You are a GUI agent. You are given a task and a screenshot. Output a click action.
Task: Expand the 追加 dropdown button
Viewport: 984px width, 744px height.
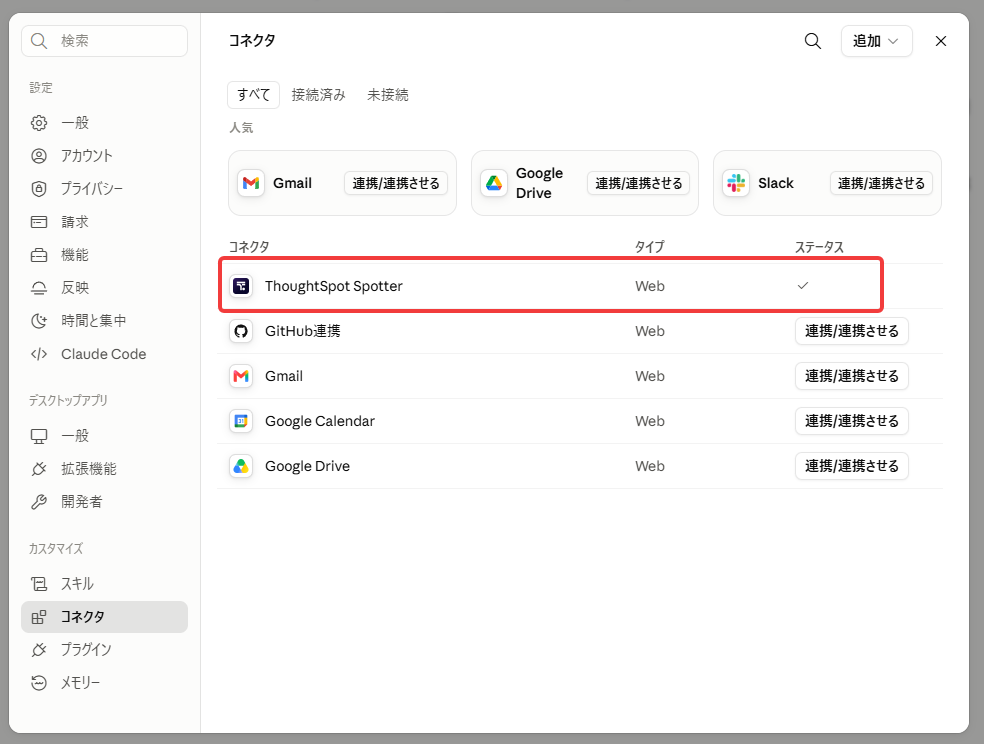point(876,41)
